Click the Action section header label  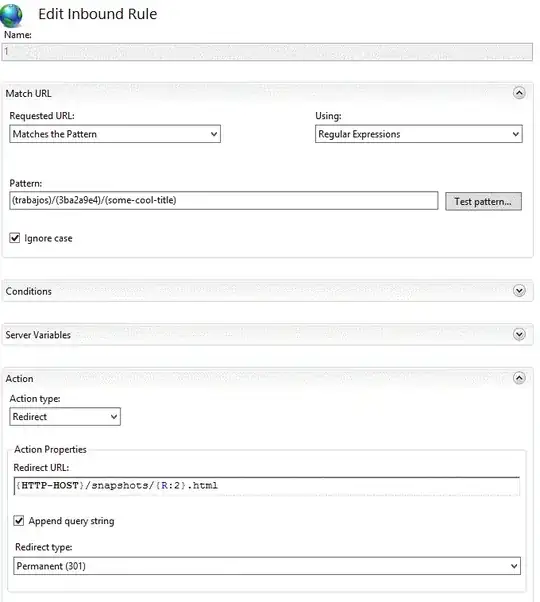(19, 379)
